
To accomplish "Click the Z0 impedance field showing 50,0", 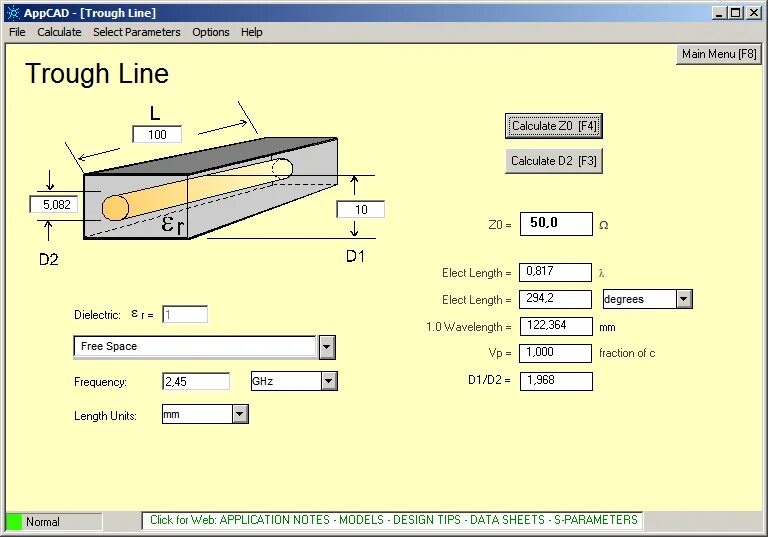I will (x=556, y=223).
